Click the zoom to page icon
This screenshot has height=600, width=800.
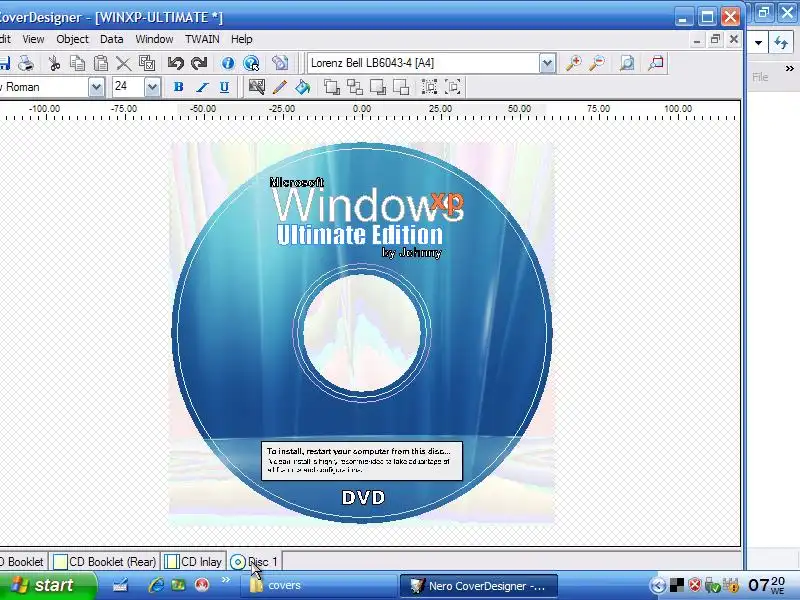click(x=627, y=63)
